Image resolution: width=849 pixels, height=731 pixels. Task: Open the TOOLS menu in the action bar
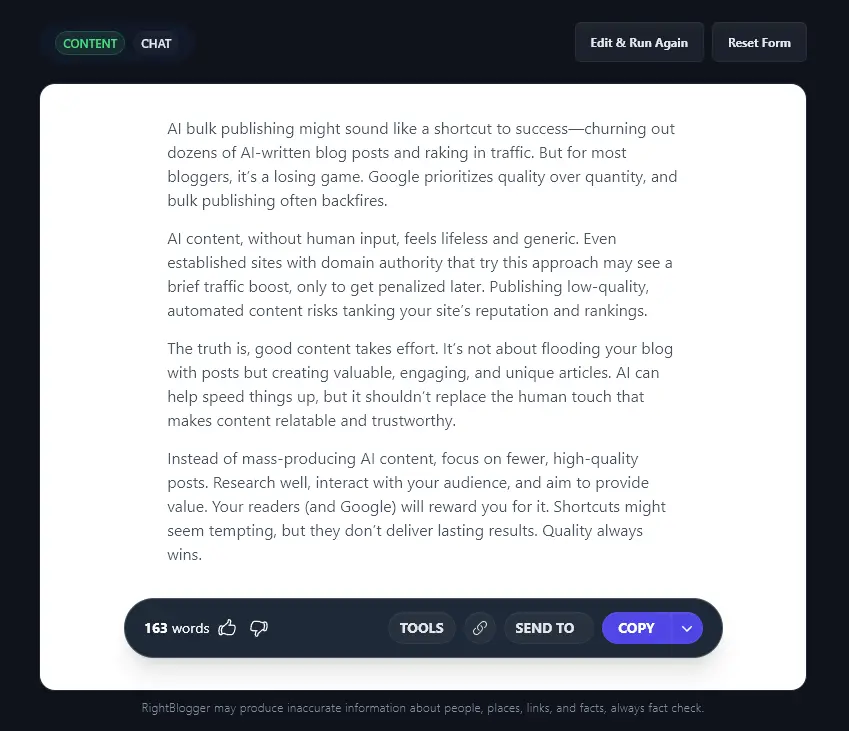[x=421, y=627]
